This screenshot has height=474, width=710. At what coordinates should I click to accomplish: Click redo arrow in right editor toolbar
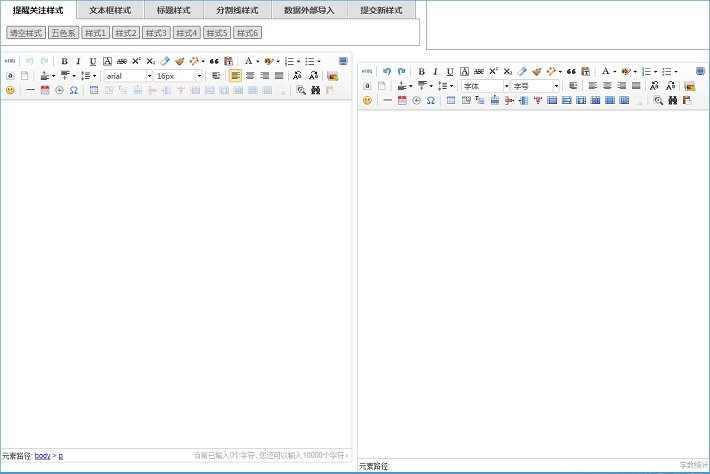401,72
